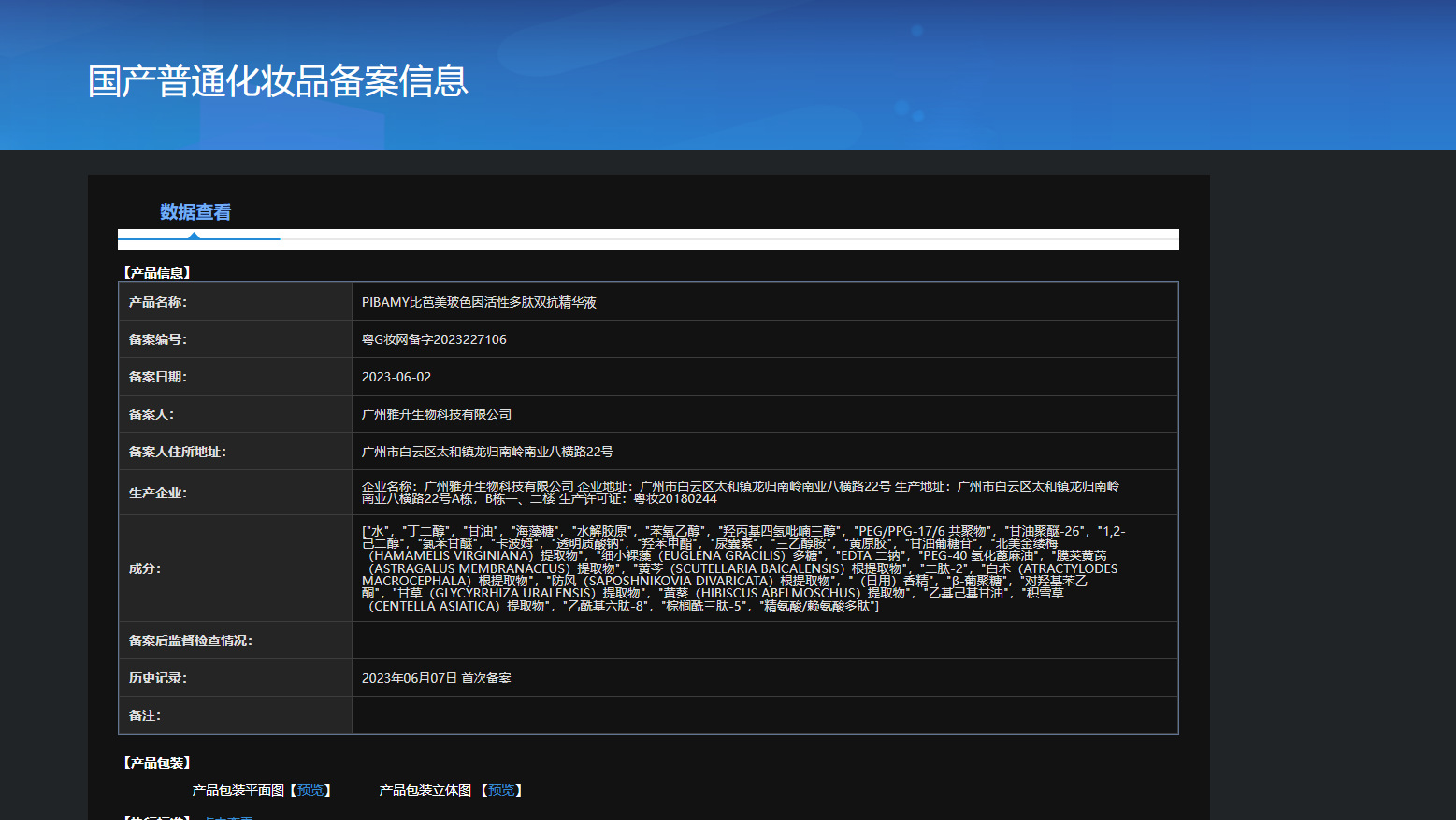Click the 备案人住所地址 row label
The height and width of the screenshot is (820, 1456).
178,452
